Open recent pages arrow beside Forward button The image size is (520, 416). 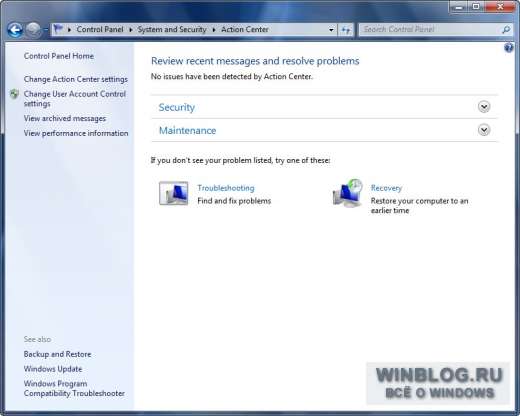coord(46,30)
